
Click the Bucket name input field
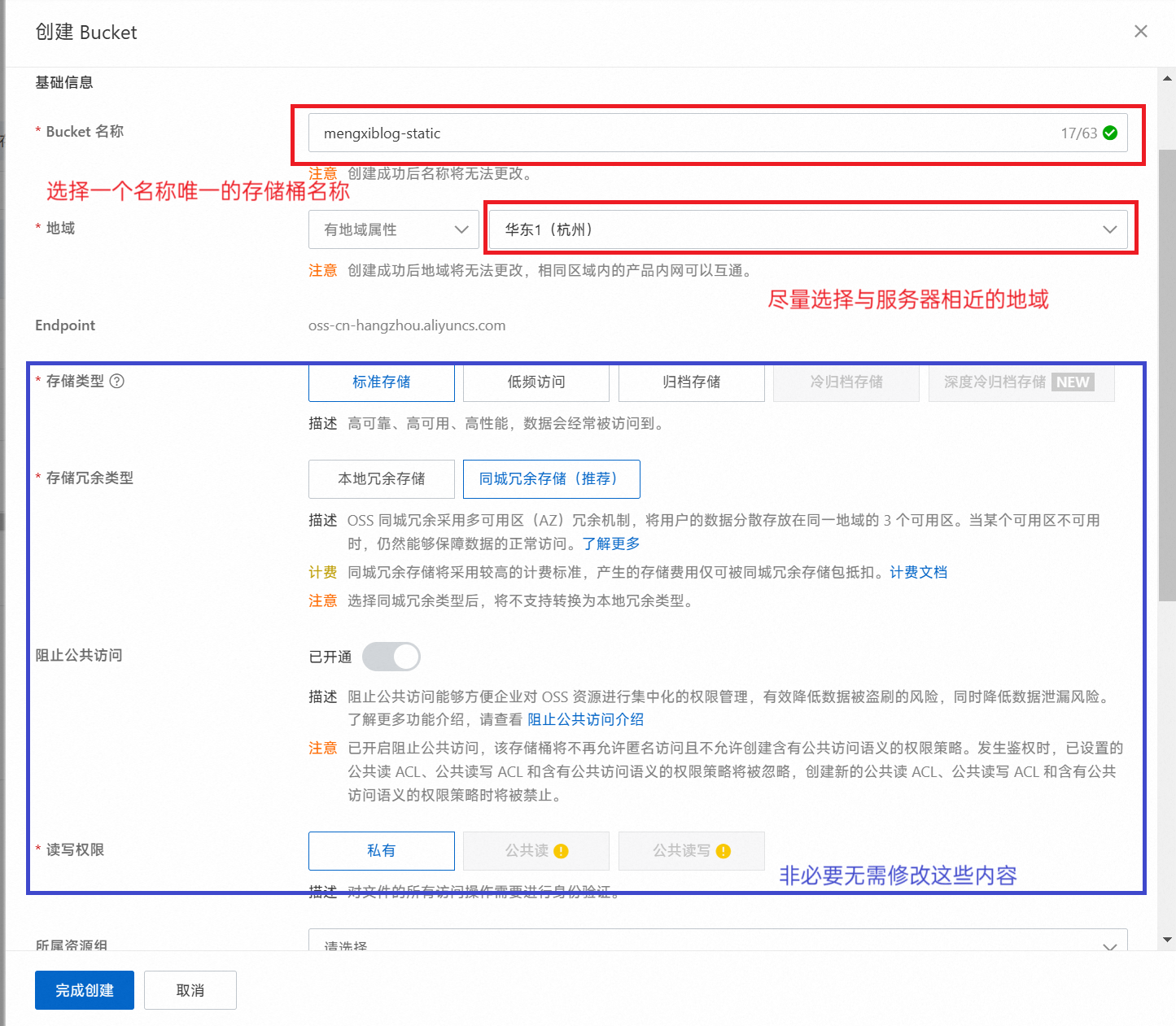tap(684, 133)
